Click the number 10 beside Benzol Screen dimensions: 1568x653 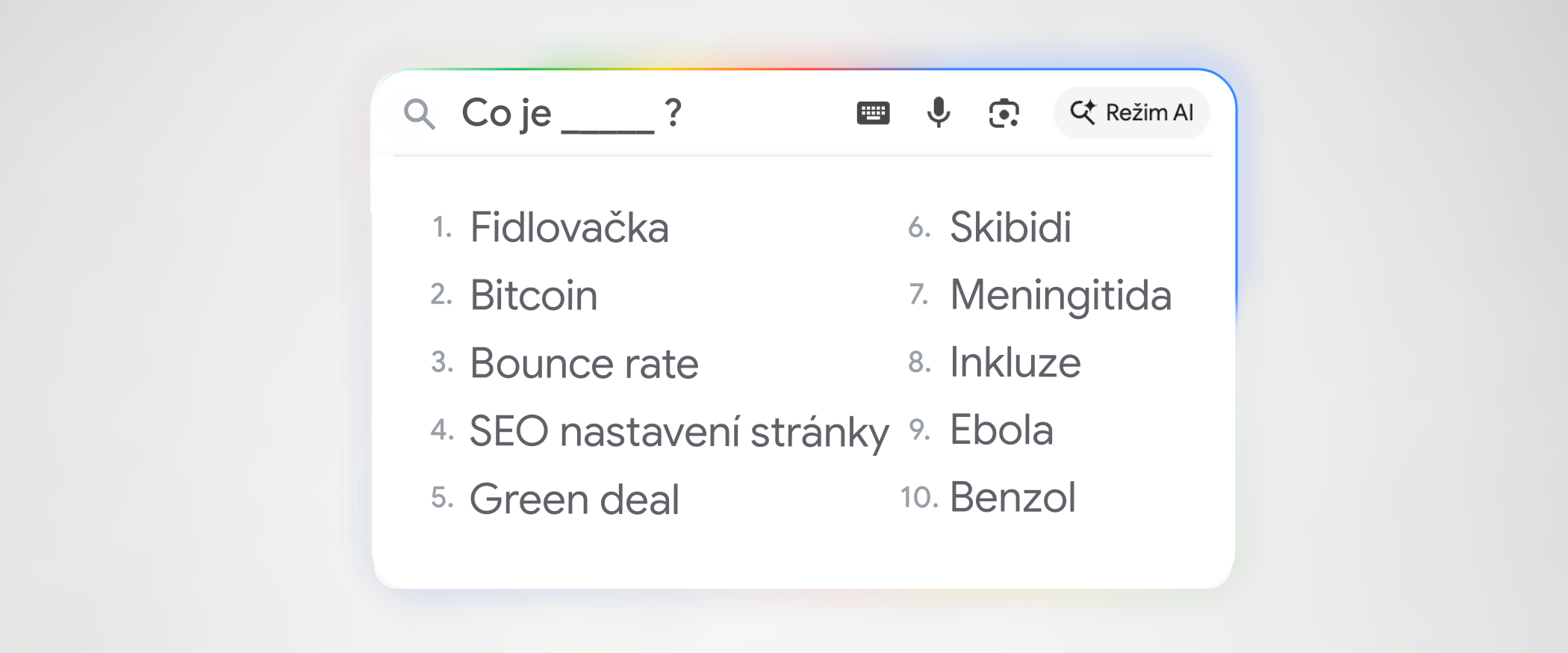tap(918, 498)
